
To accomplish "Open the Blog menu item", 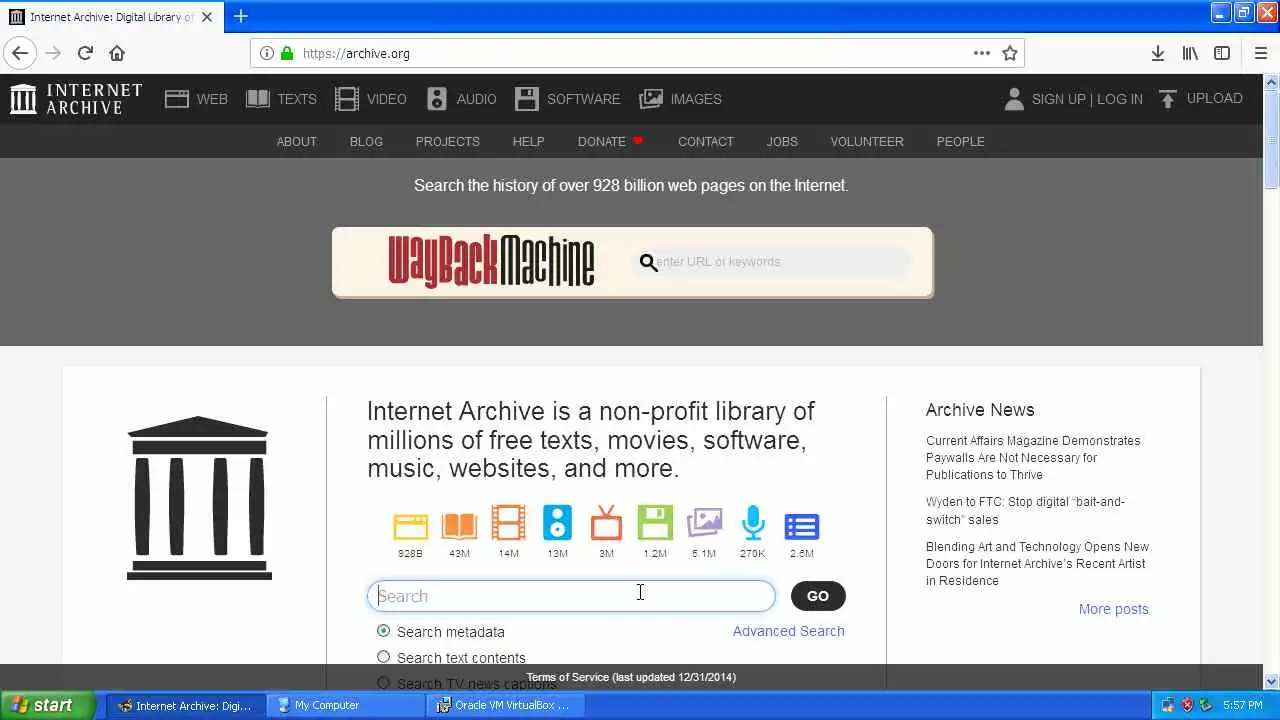I will point(366,141).
